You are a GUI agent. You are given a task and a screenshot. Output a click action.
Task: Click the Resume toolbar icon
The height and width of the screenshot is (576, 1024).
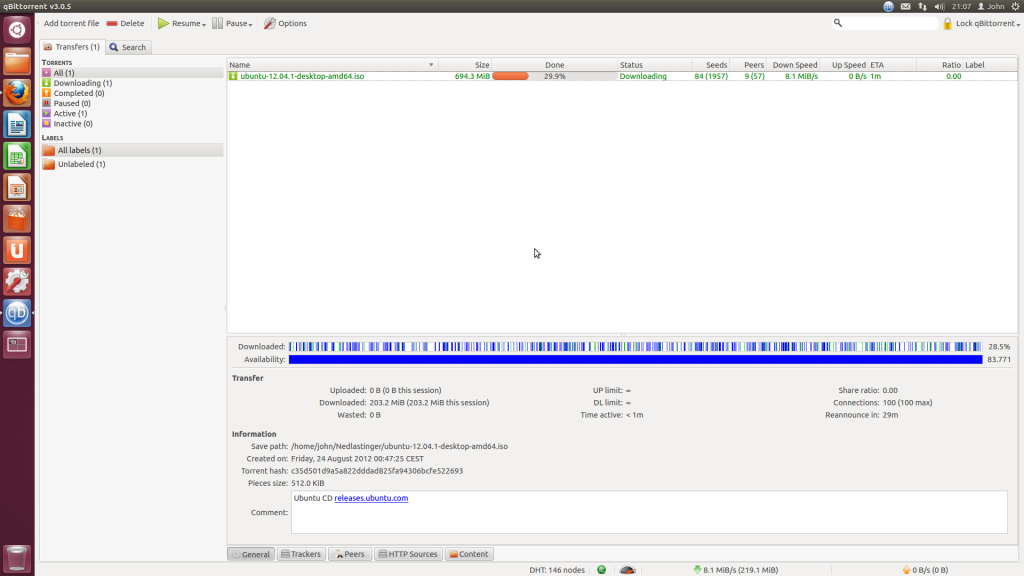(x=161, y=23)
